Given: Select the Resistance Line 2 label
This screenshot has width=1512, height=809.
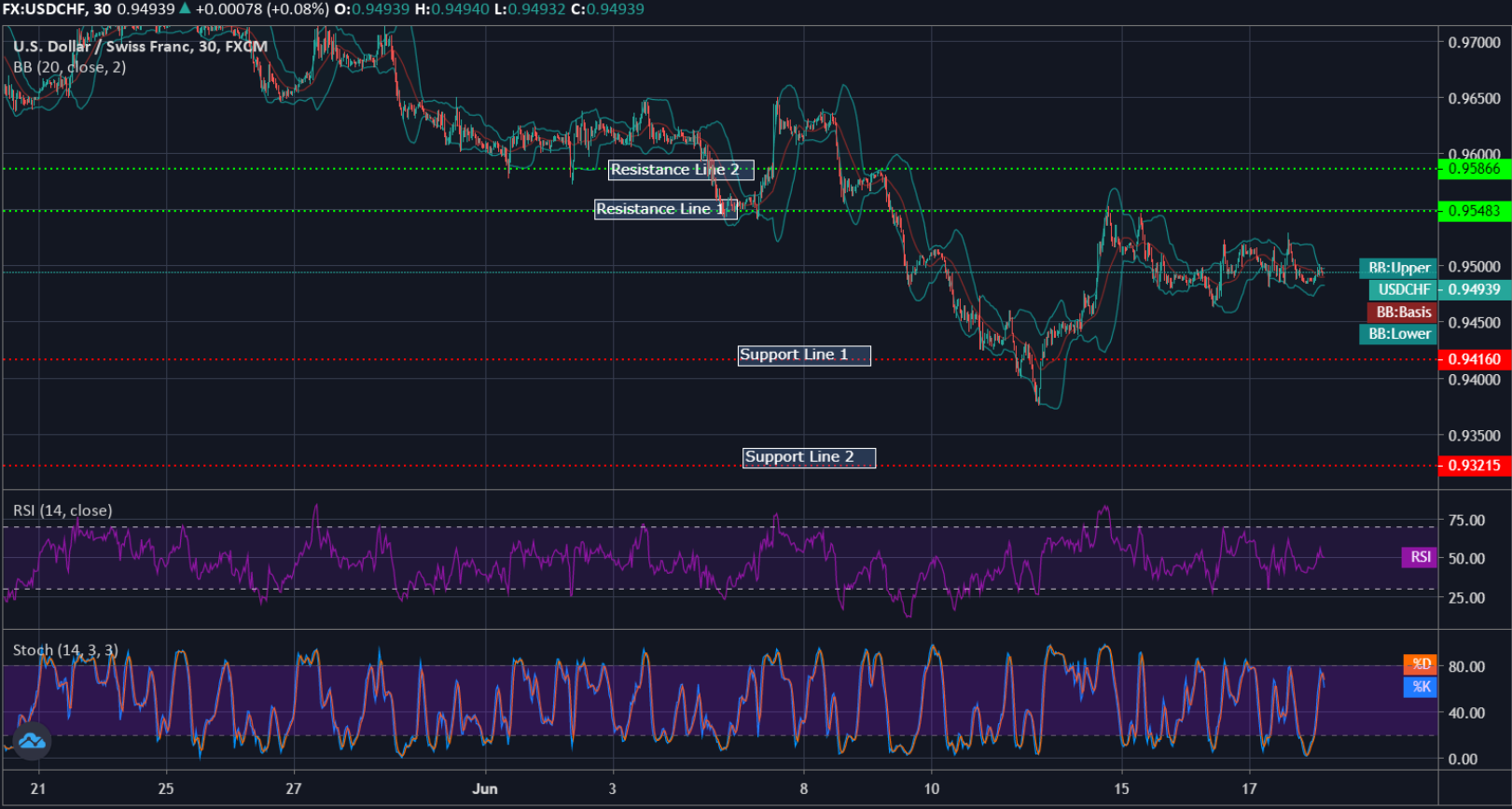Looking at the screenshot, I should tap(681, 170).
